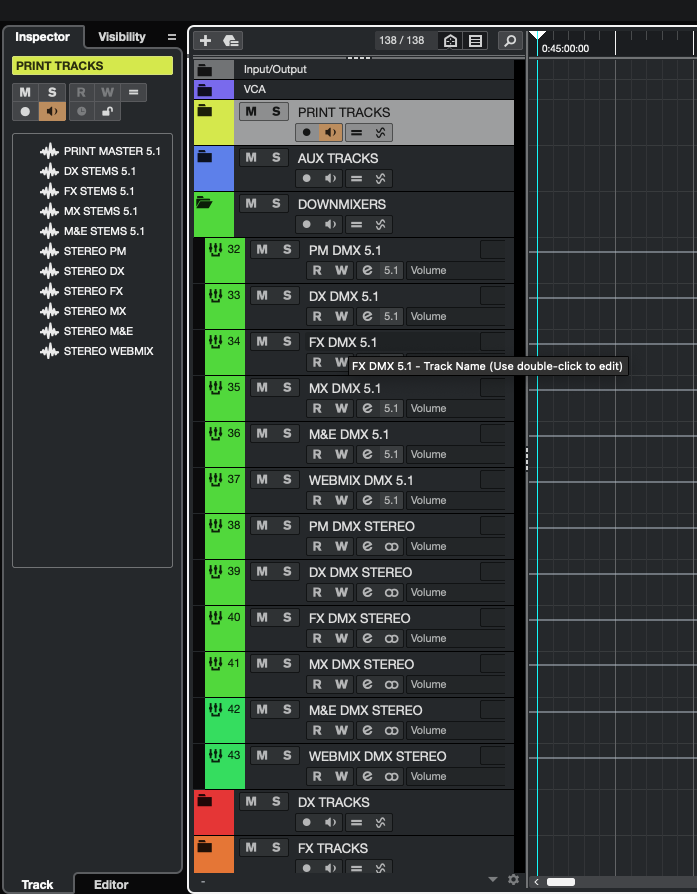
Task: Click the automation clock icon in the Inspector
Action: pos(82,111)
